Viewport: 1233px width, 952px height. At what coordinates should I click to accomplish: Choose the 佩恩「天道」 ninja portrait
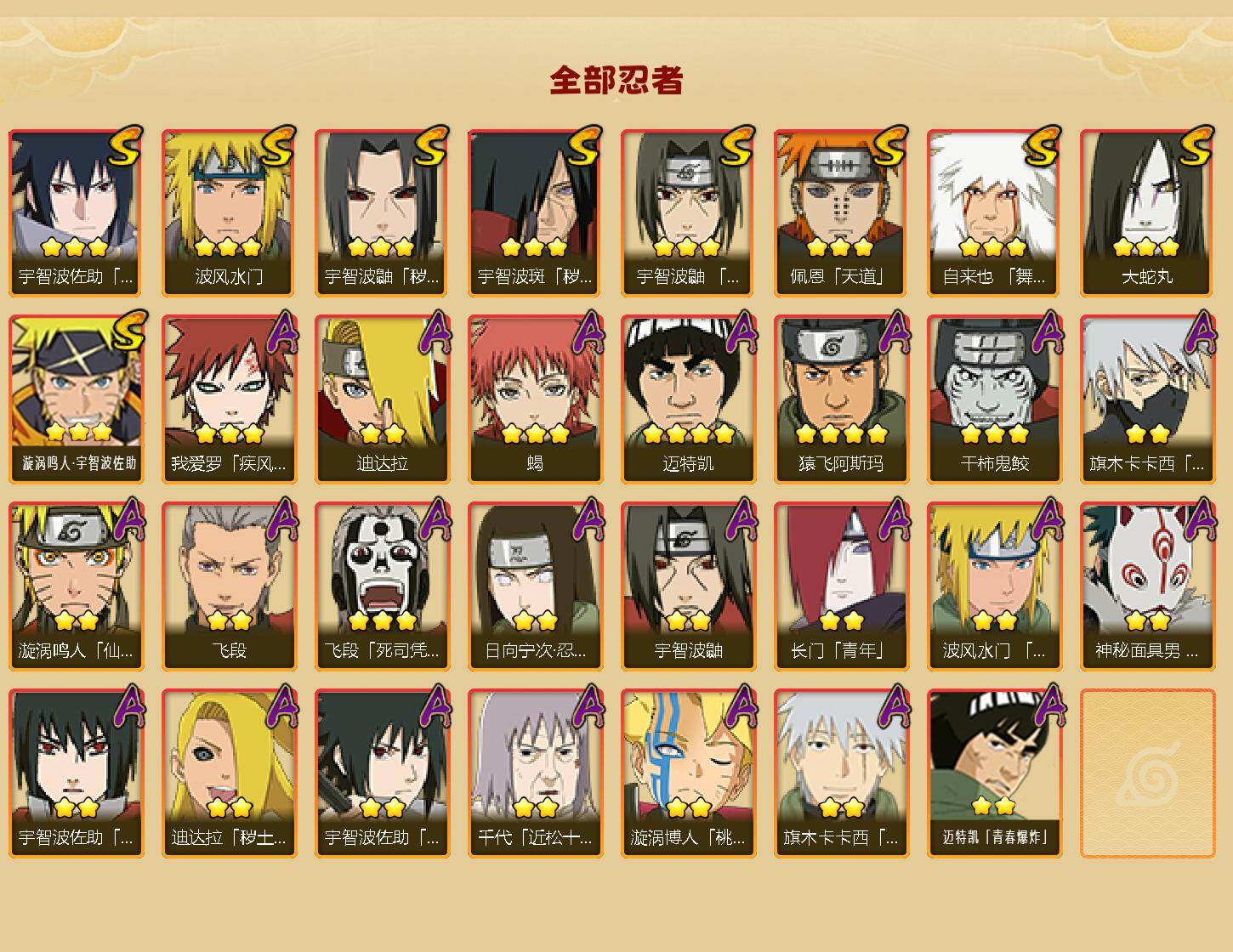(841, 212)
